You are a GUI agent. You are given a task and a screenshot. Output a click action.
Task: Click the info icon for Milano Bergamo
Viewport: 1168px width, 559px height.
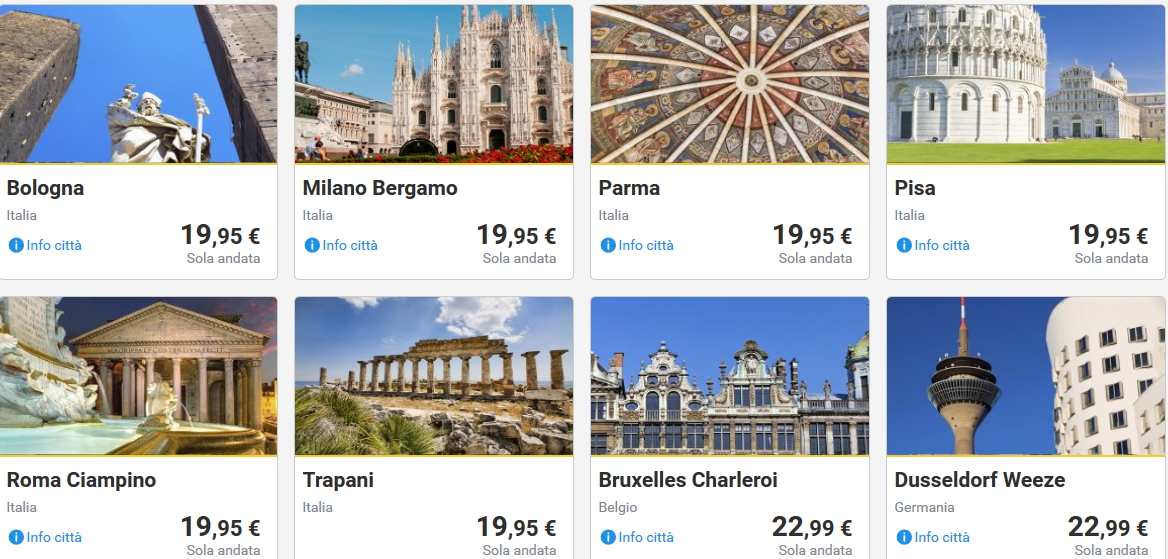point(312,245)
